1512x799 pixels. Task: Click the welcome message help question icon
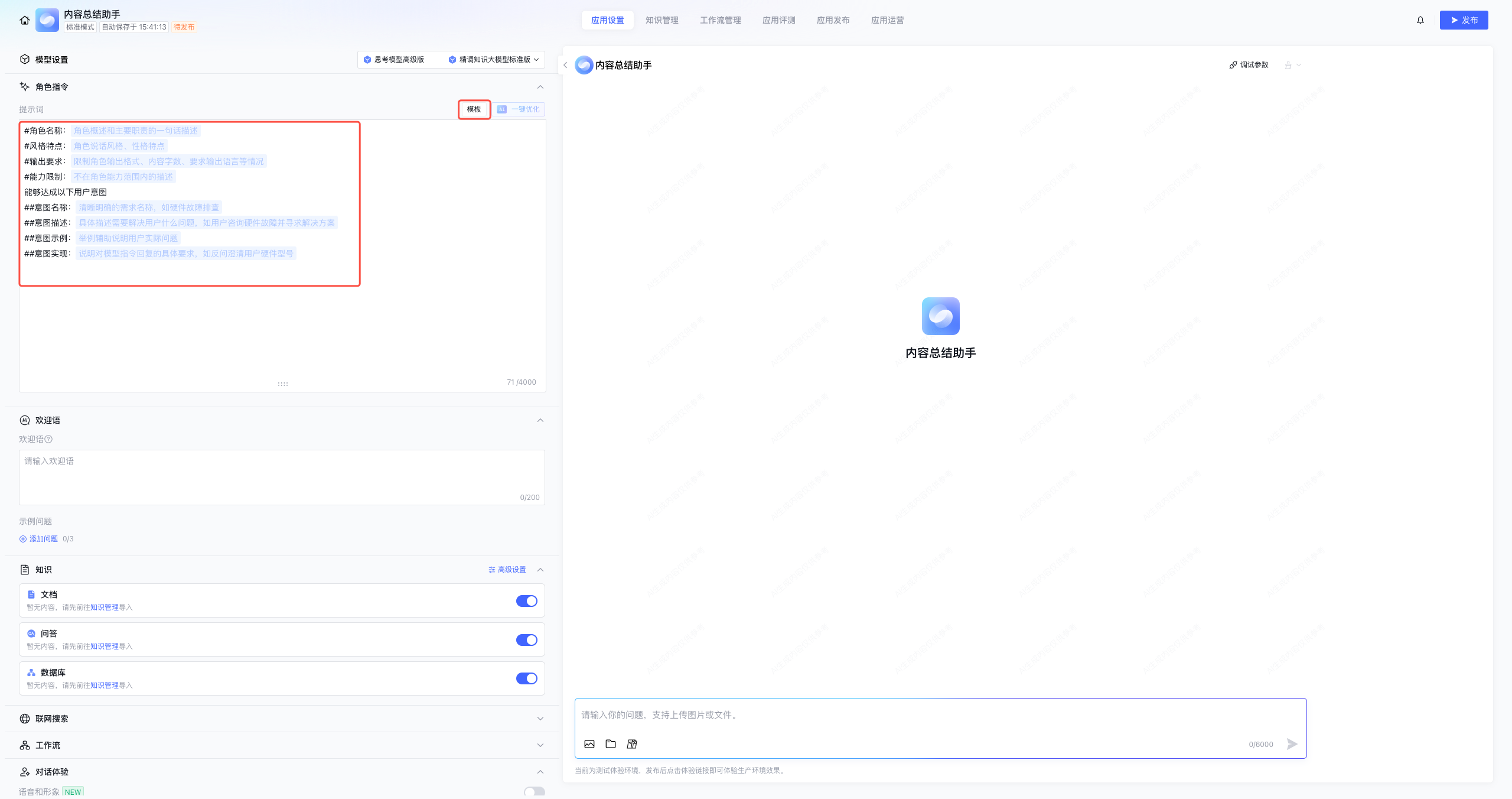49,439
